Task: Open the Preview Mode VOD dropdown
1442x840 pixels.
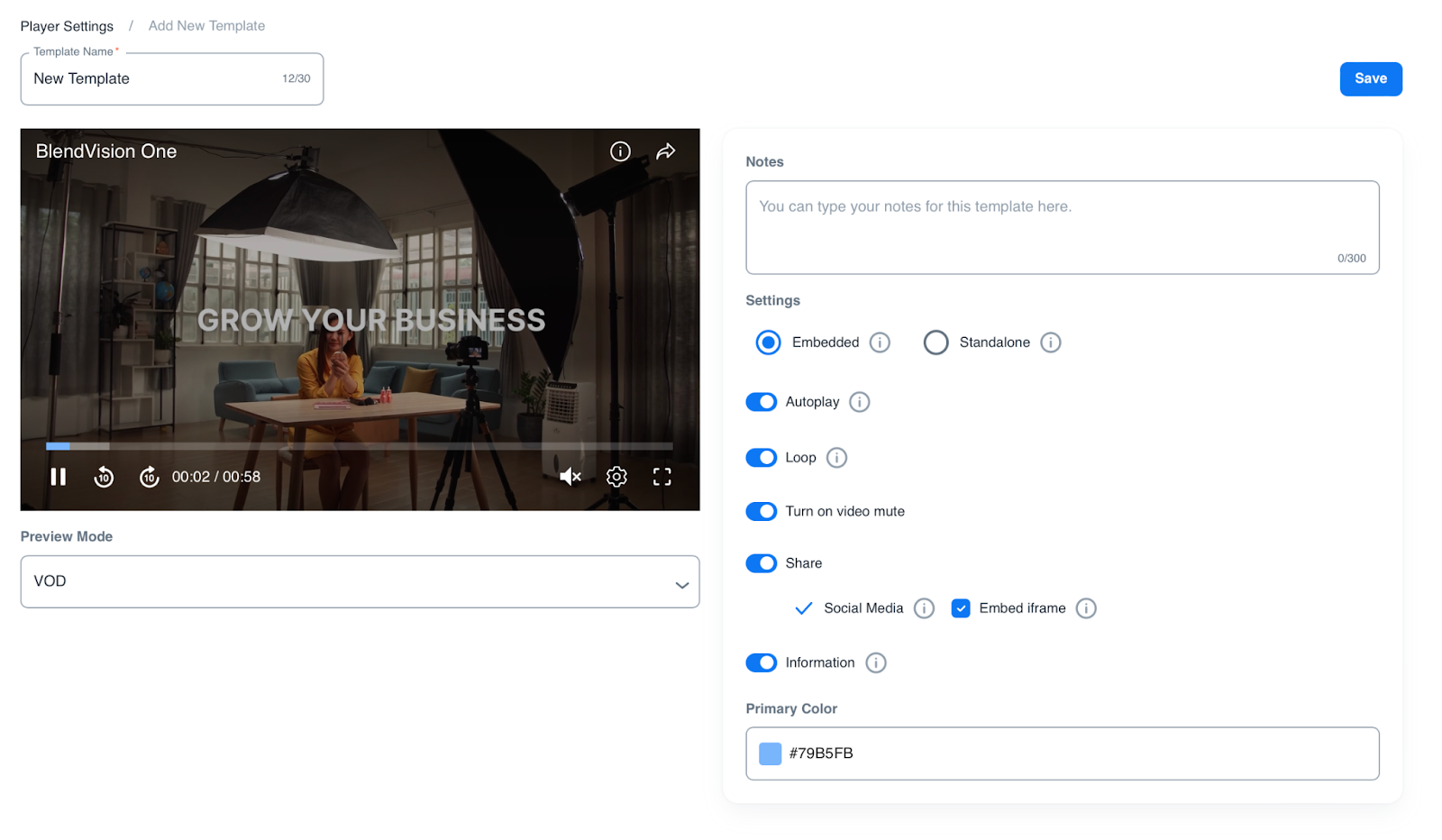Action: coord(360,581)
